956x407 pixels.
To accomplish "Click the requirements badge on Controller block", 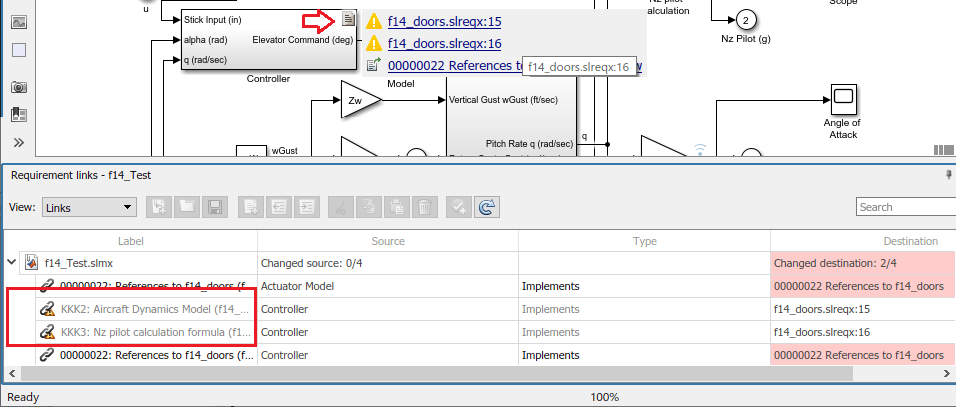I will [348, 19].
